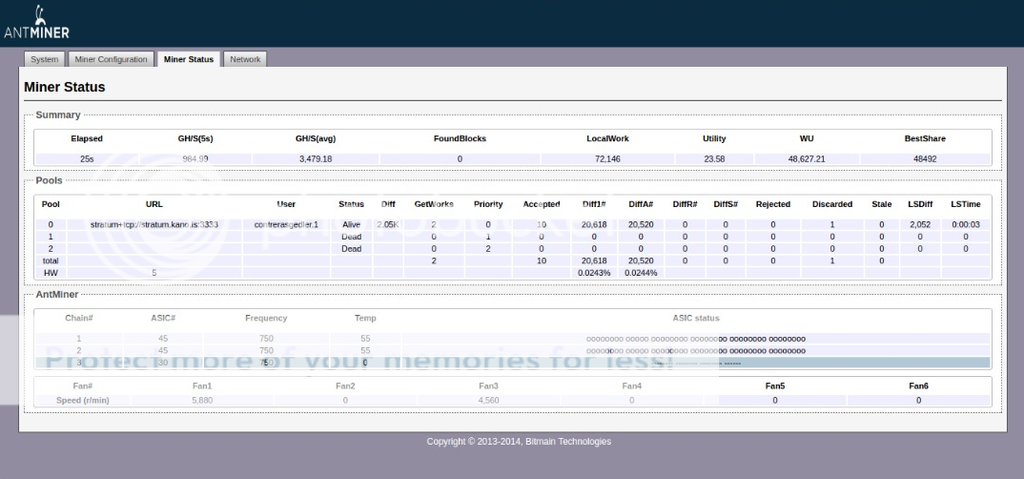Click the BestShare value 48492
Image resolution: width=1024 pixels, height=479 pixels.
click(925, 159)
